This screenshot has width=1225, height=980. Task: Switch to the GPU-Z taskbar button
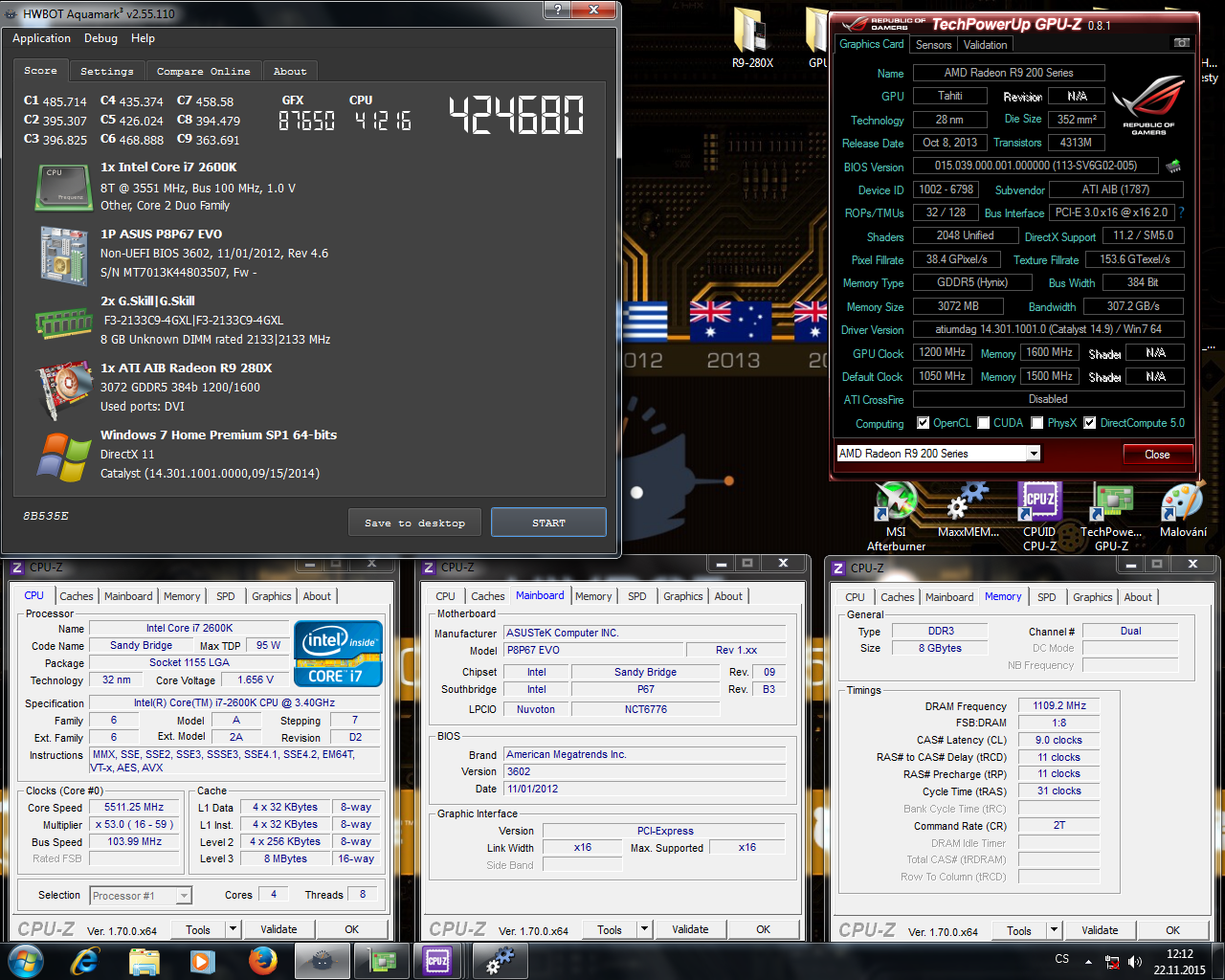(x=381, y=961)
